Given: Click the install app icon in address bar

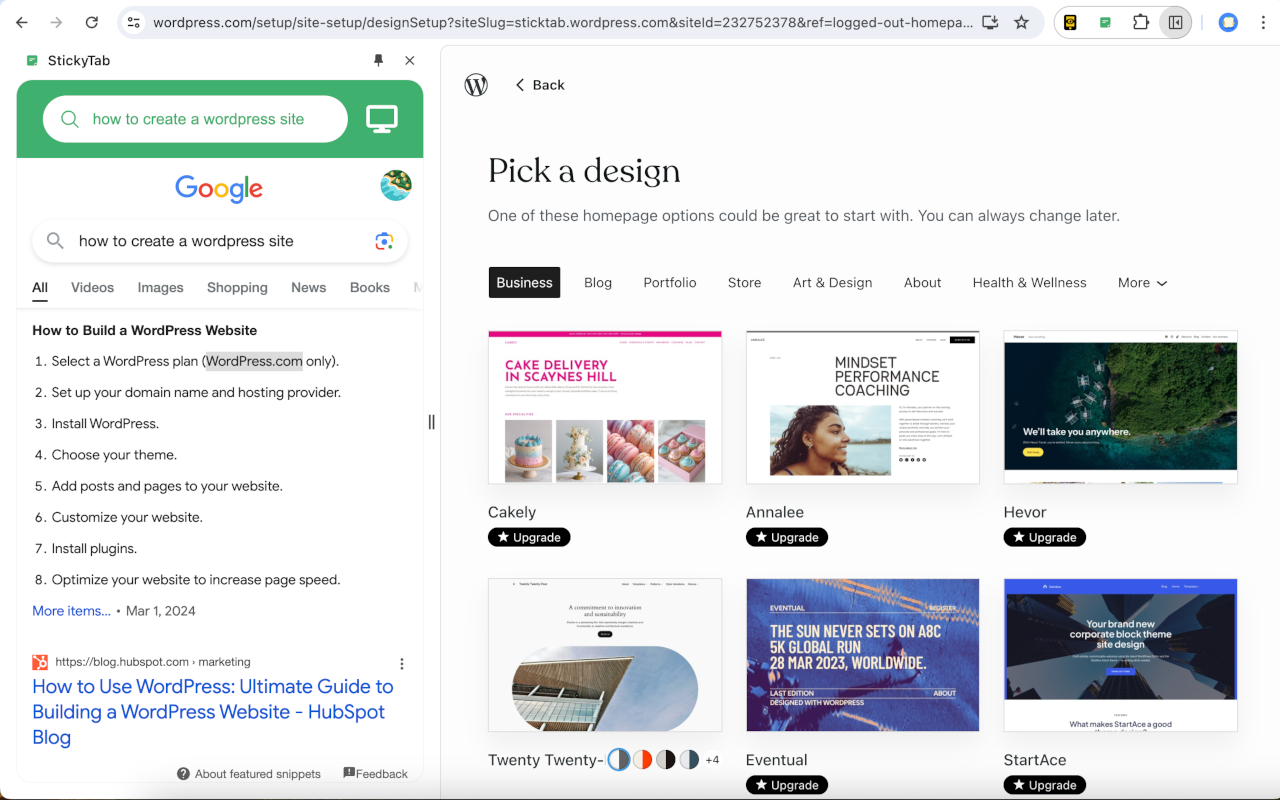Looking at the screenshot, I should pyautogui.click(x=990, y=22).
